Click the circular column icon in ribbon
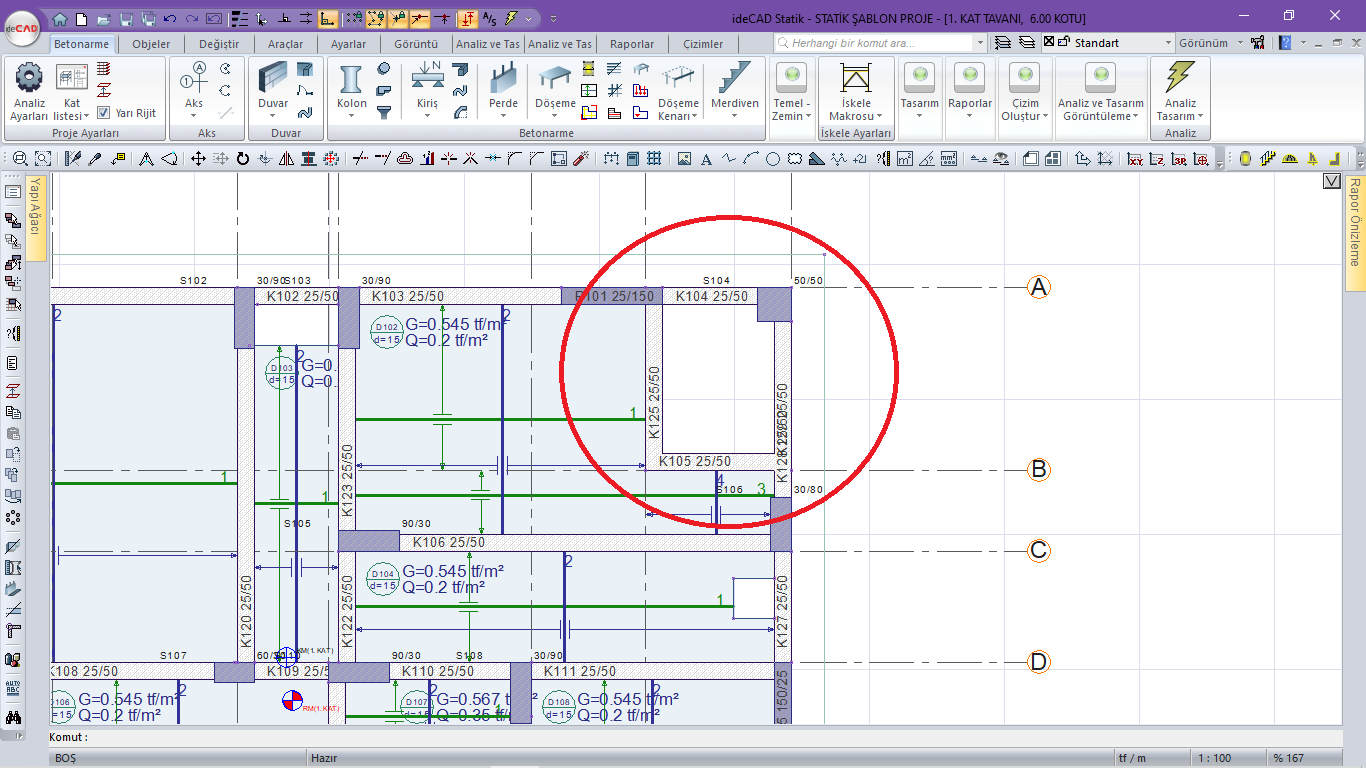The image size is (1366, 768). (383, 68)
